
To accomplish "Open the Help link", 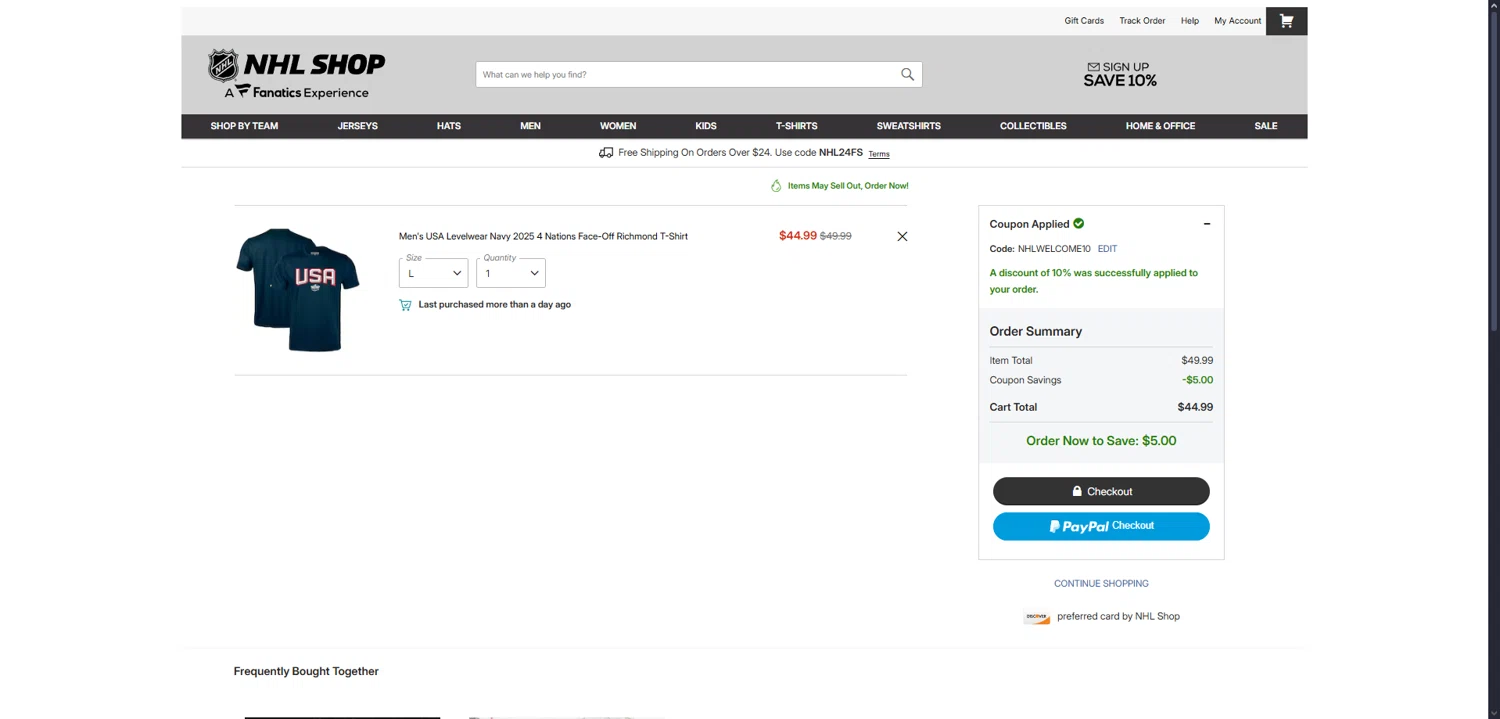I will tap(1189, 21).
